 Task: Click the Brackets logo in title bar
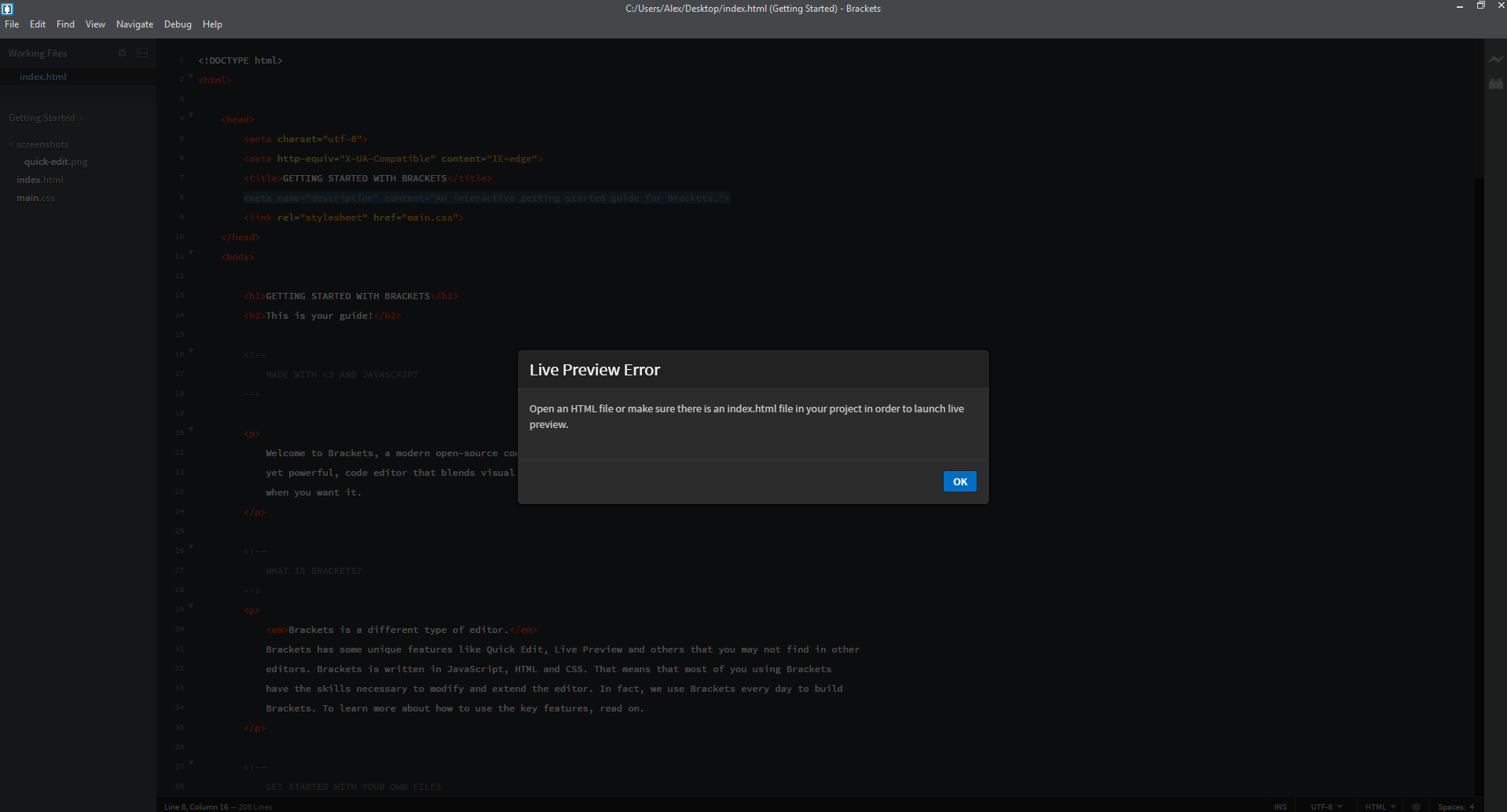pyautogui.click(x=8, y=9)
